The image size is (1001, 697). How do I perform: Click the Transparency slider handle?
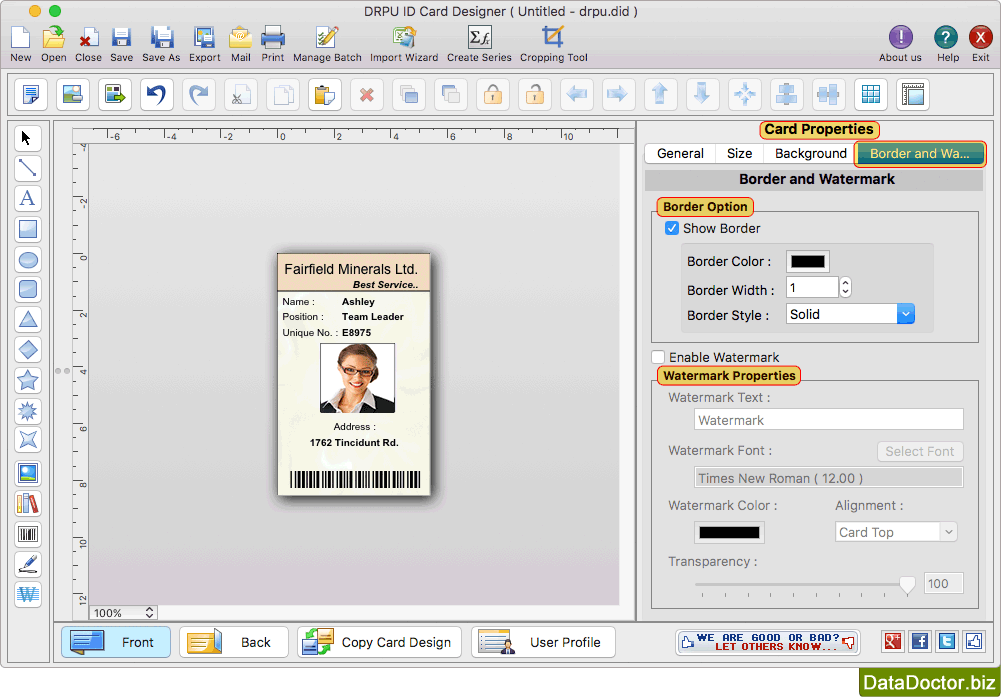click(907, 585)
